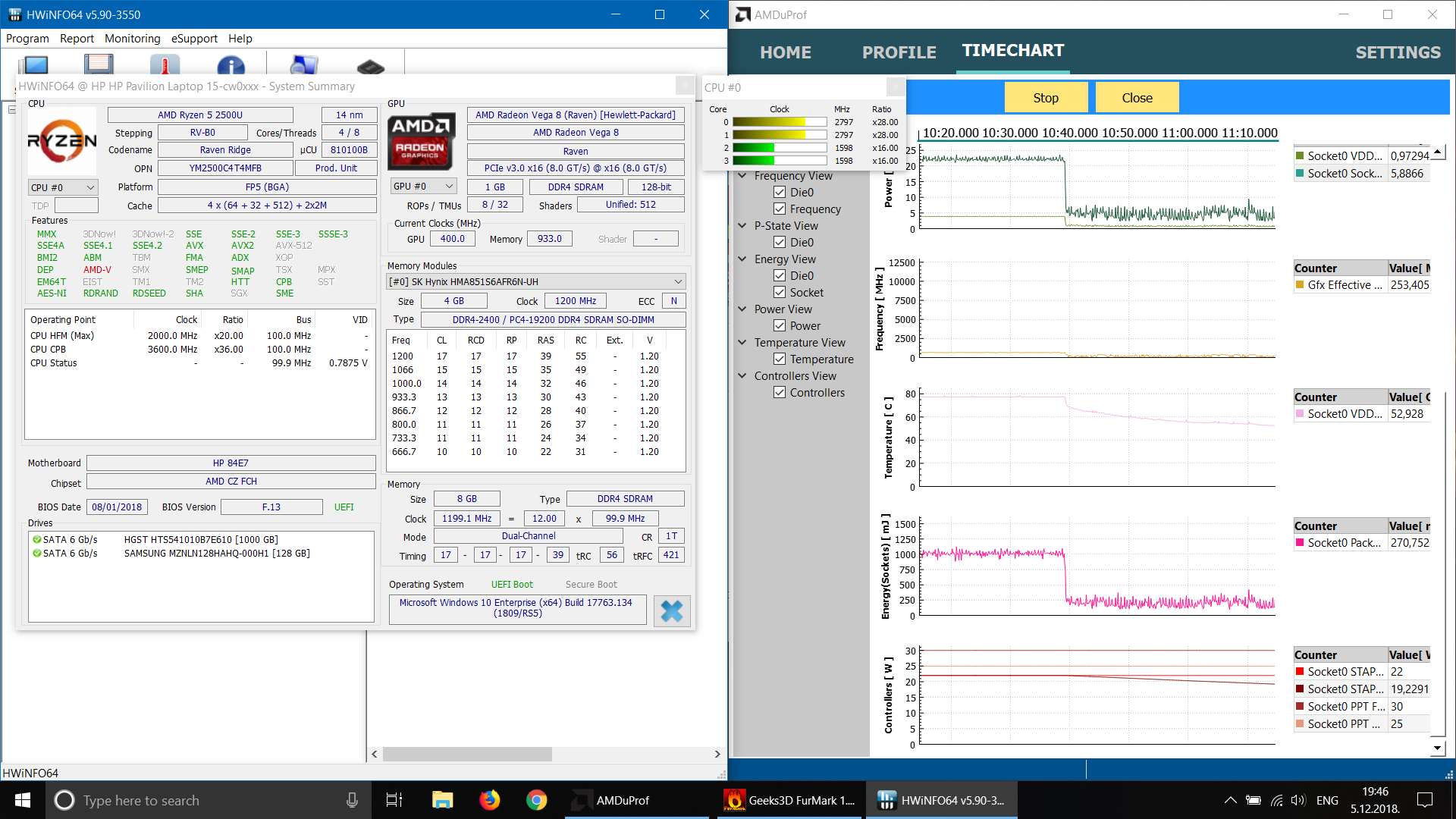The height and width of the screenshot is (819, 1456).
Task: Open the Monitoring menu
Action: pos(132,39)
